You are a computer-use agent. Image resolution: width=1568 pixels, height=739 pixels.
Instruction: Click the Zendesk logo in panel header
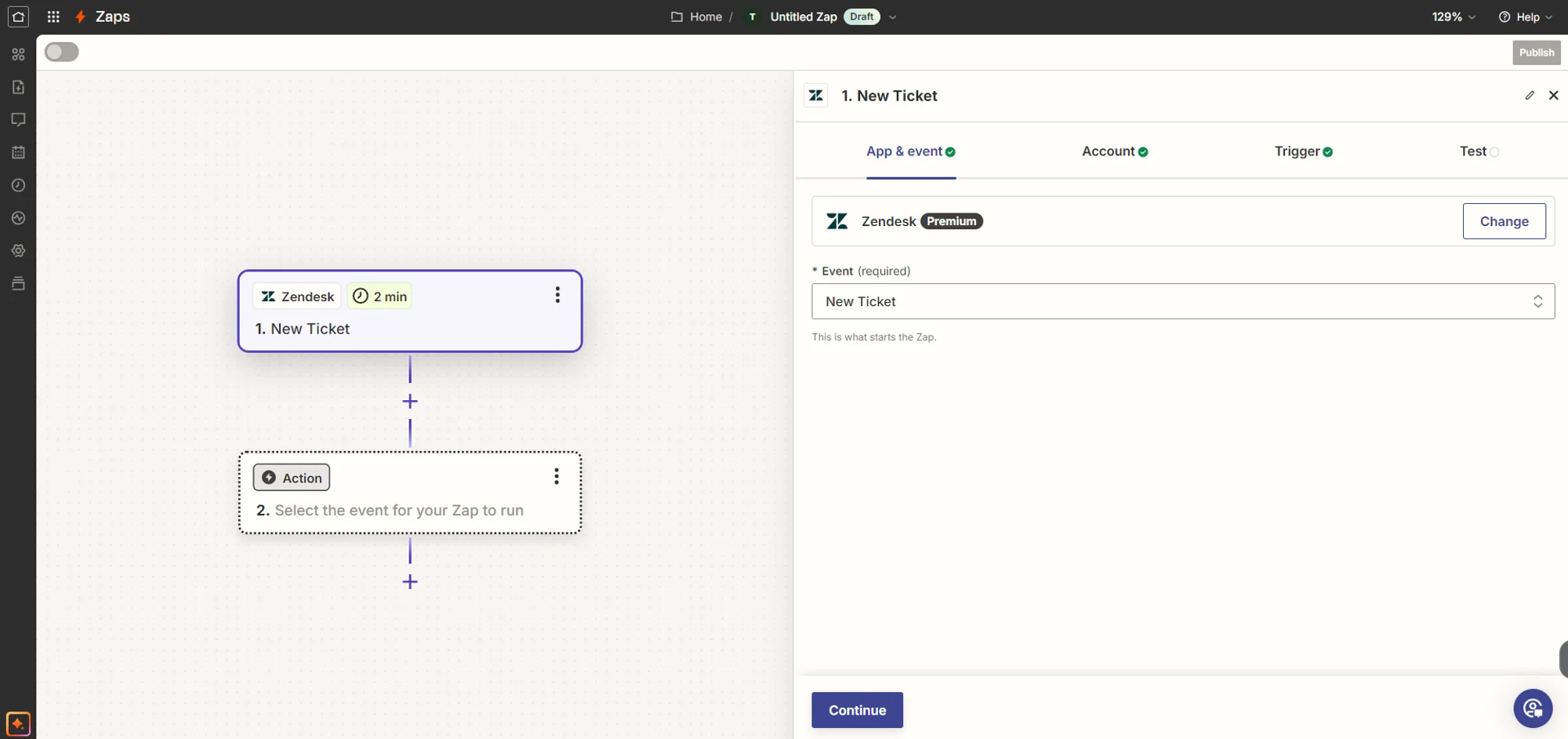click(x=816, y=96)
